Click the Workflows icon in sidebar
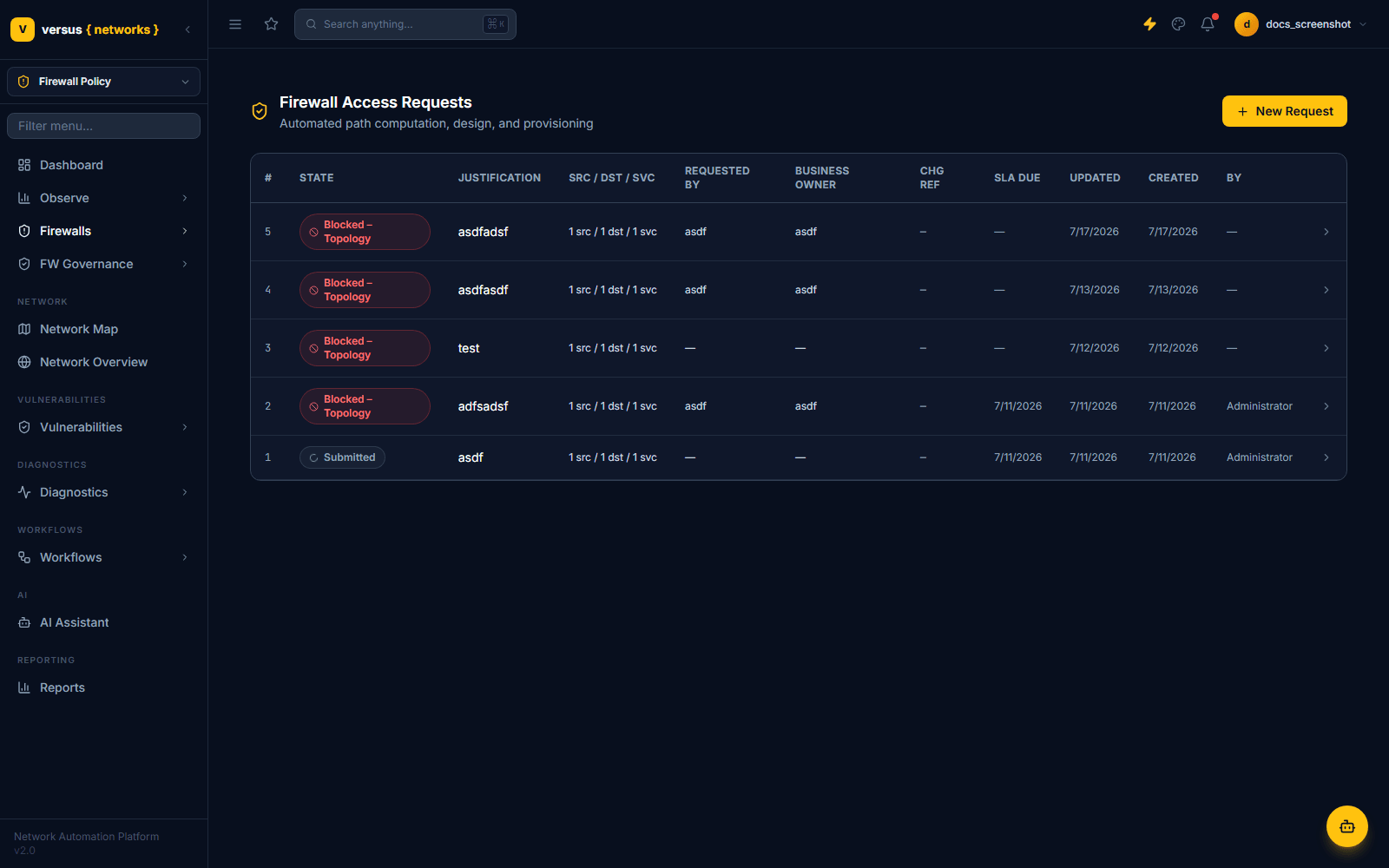Screen dimensions: 1389x868 click(24, 557)
